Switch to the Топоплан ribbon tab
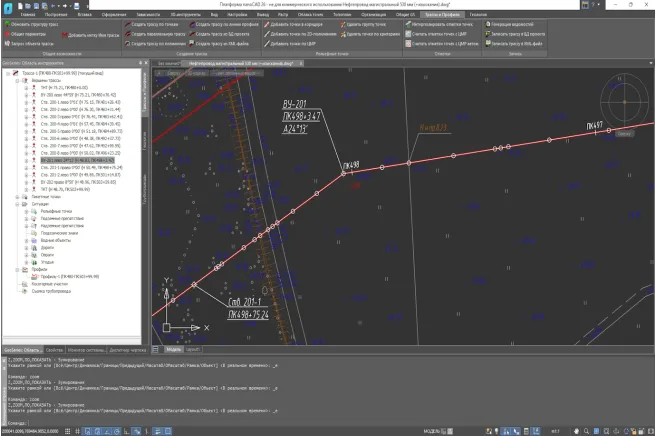The width and height of the screenshot is (656, 436). (342, 14)
